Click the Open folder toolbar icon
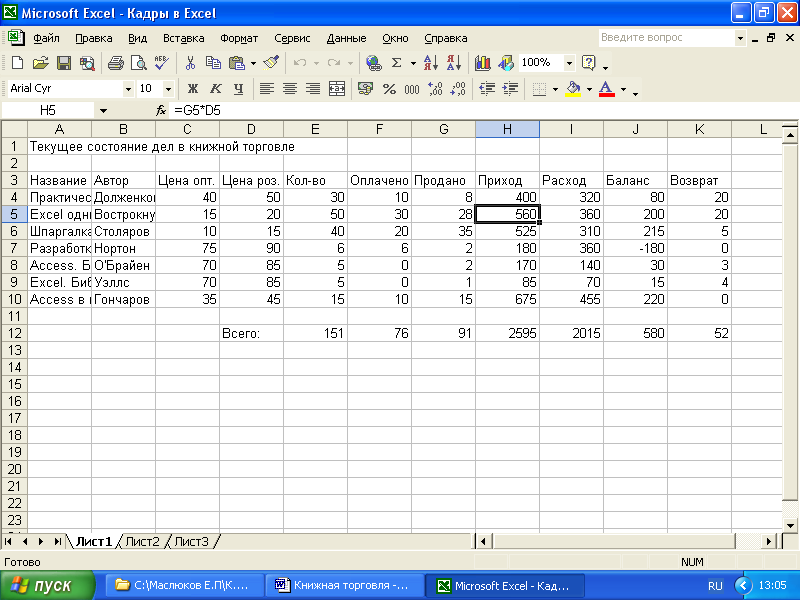The height and width of the screenshot is (600, 800). click(40, 63)
